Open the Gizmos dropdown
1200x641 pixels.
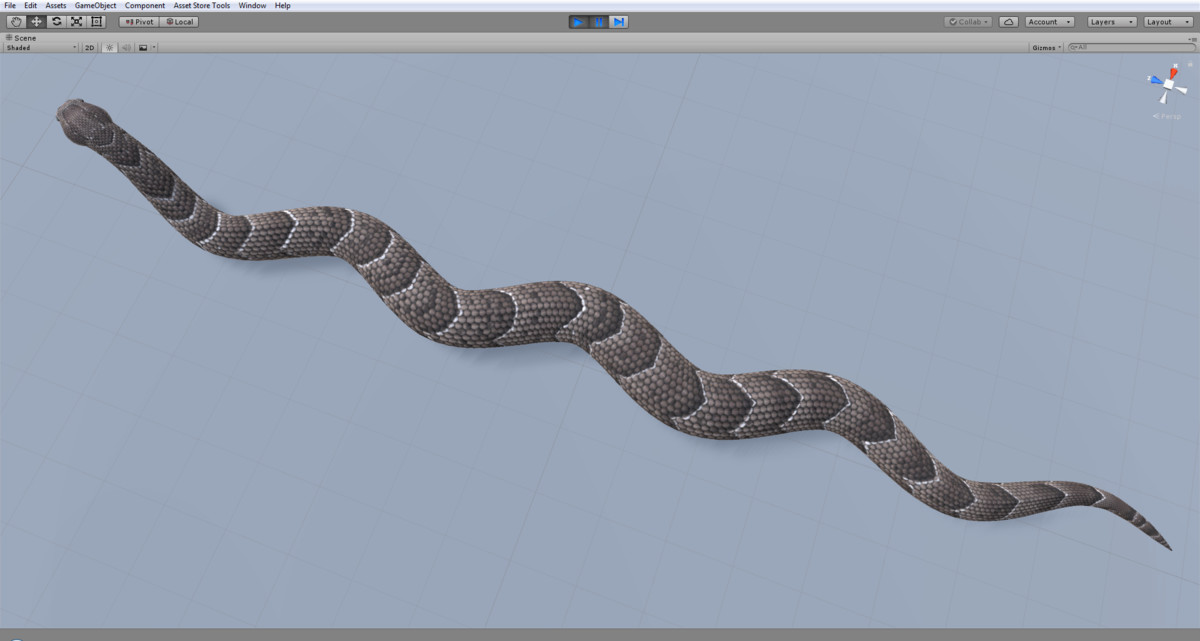point(1044,46)
